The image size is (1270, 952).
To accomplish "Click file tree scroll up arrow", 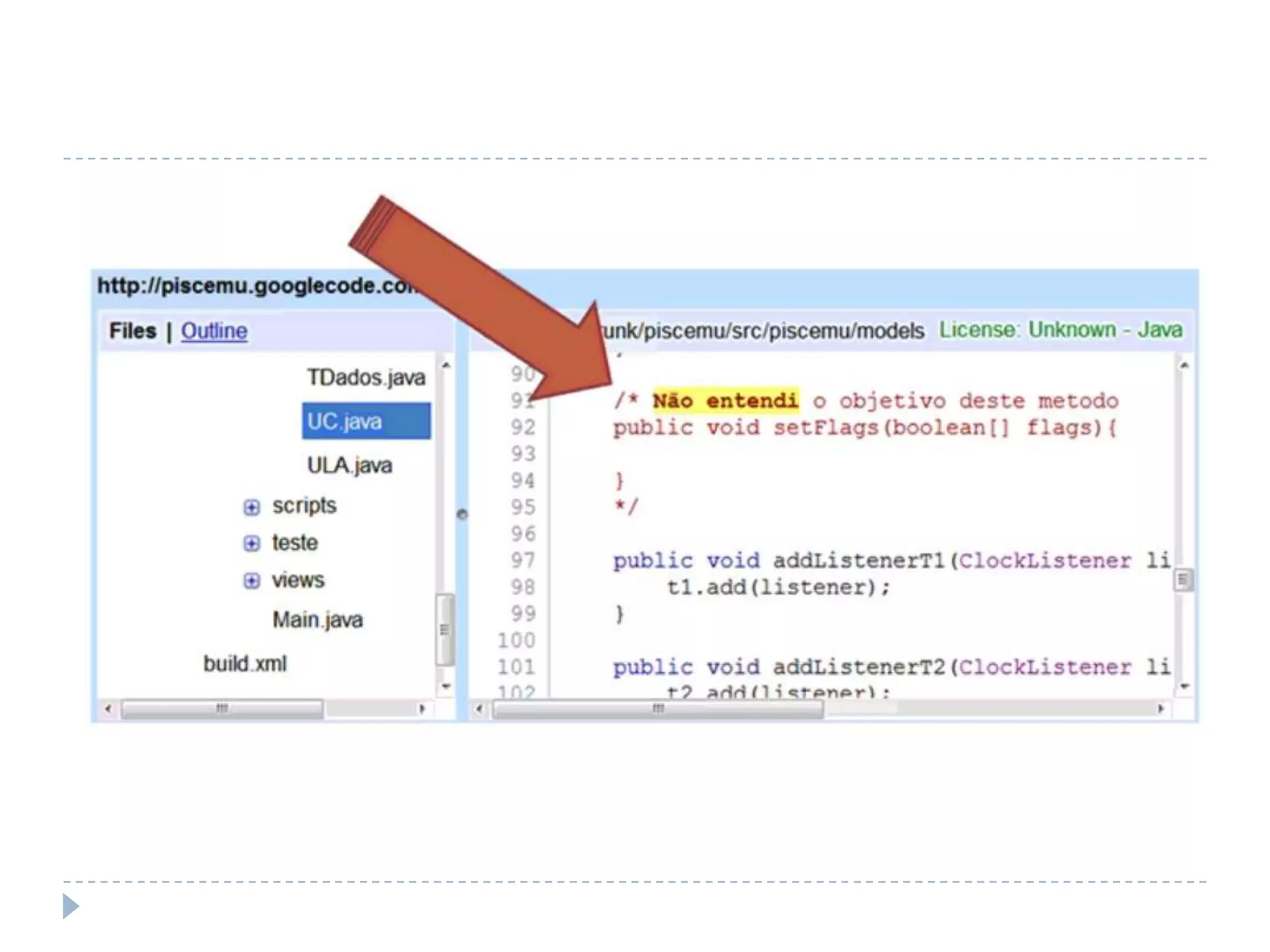I will click(x=445, y=366).
